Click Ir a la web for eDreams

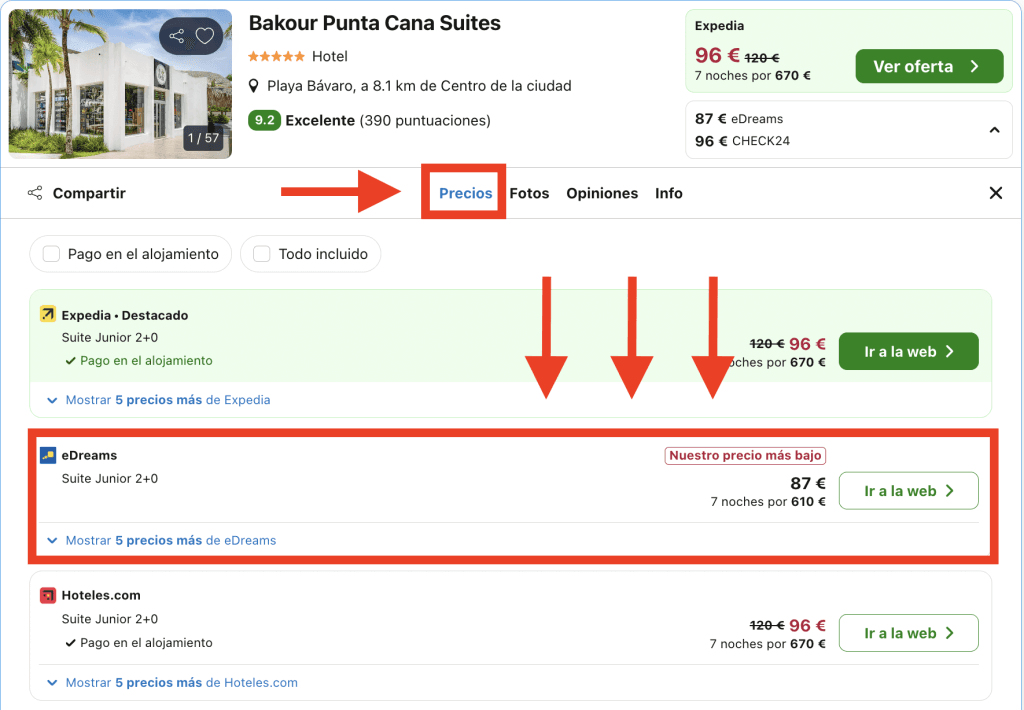(x=908, y=491)
